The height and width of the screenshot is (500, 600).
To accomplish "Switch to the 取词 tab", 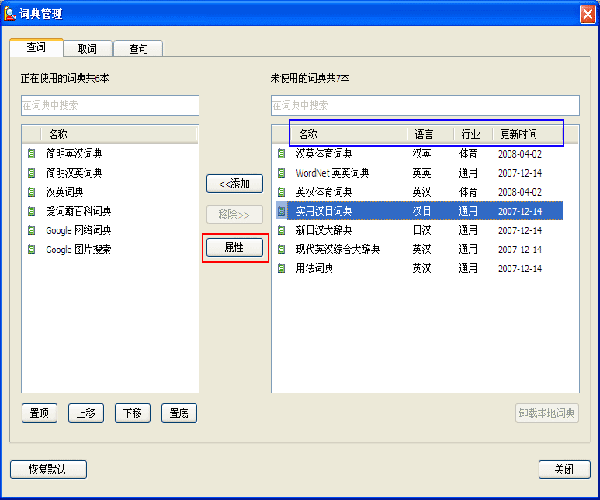I will click(x=88, y=49).
